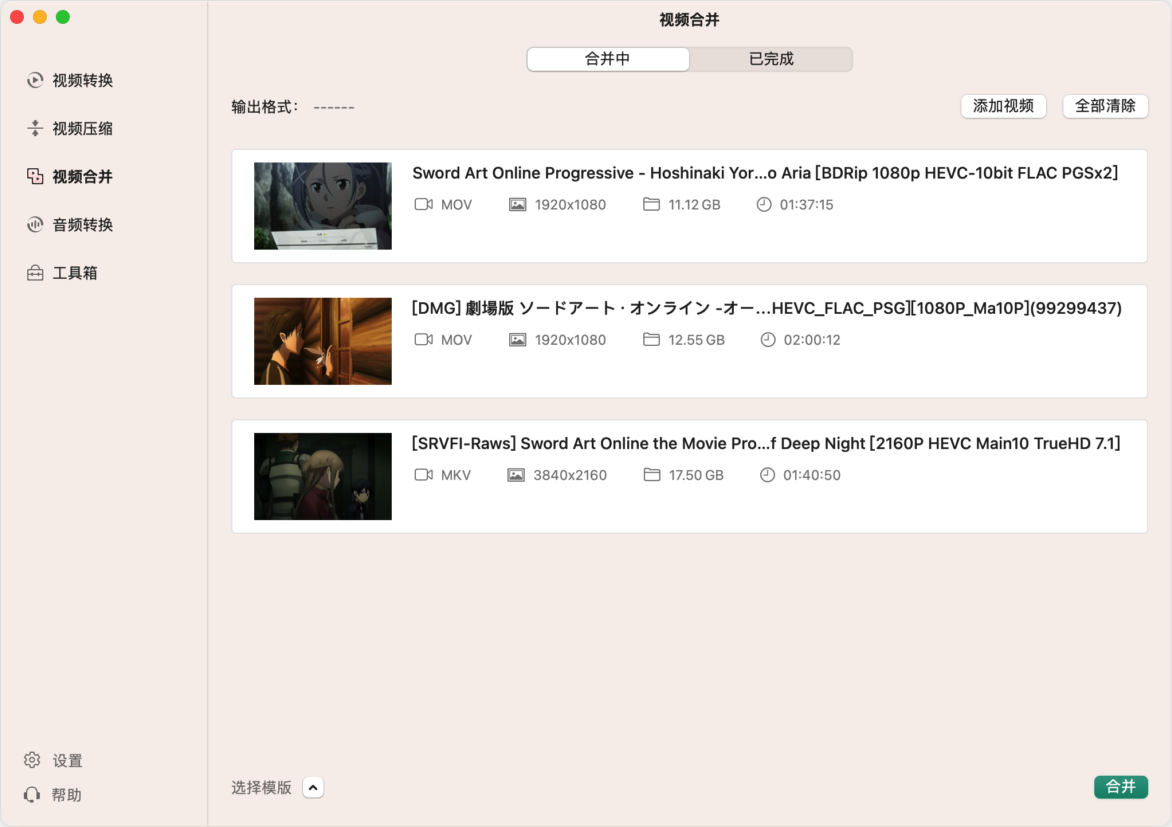Click the 01:40:50 duration text
This screenshot has width=1172, height=827.
point(812,475)
